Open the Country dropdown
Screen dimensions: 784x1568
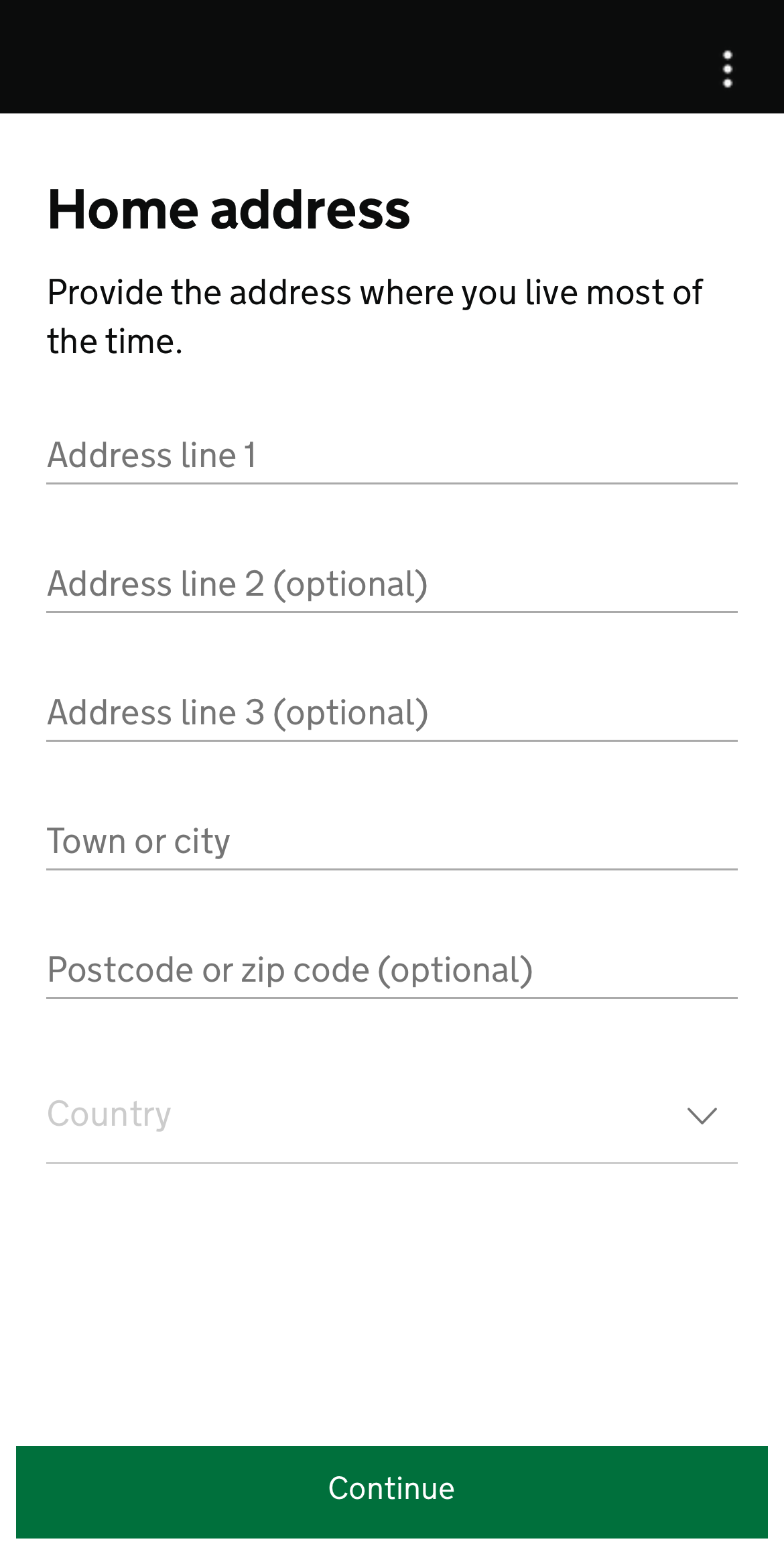pos(392,1115)
